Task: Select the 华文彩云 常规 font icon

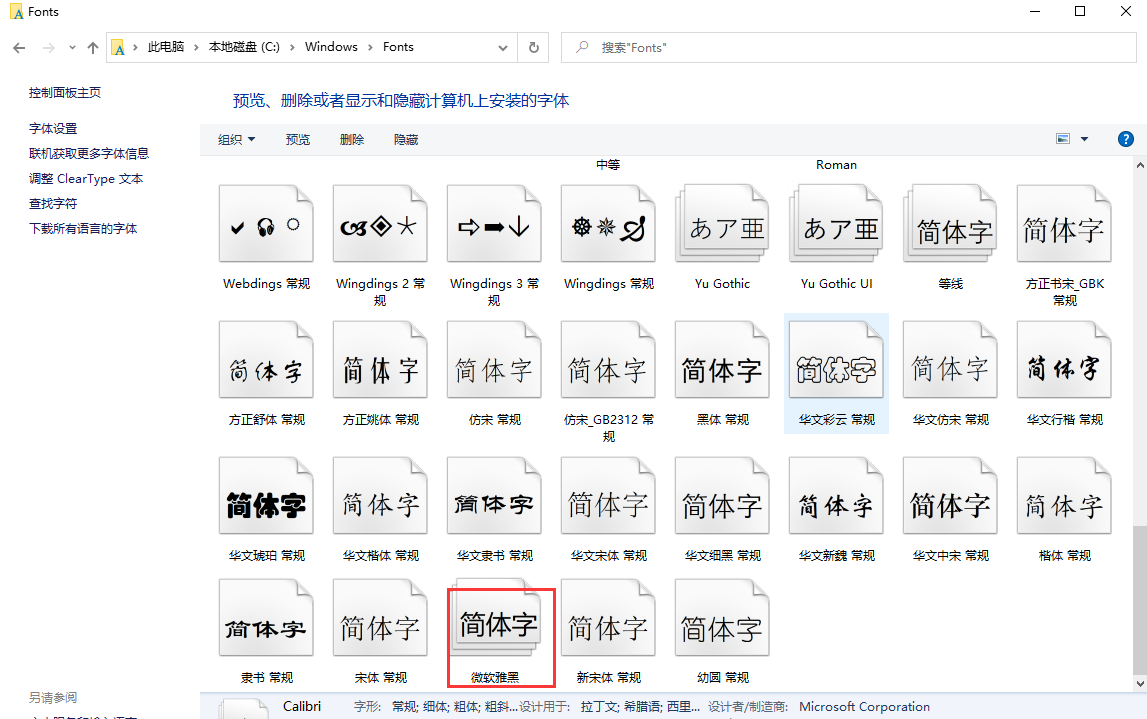Action: [x=837, y=360]
